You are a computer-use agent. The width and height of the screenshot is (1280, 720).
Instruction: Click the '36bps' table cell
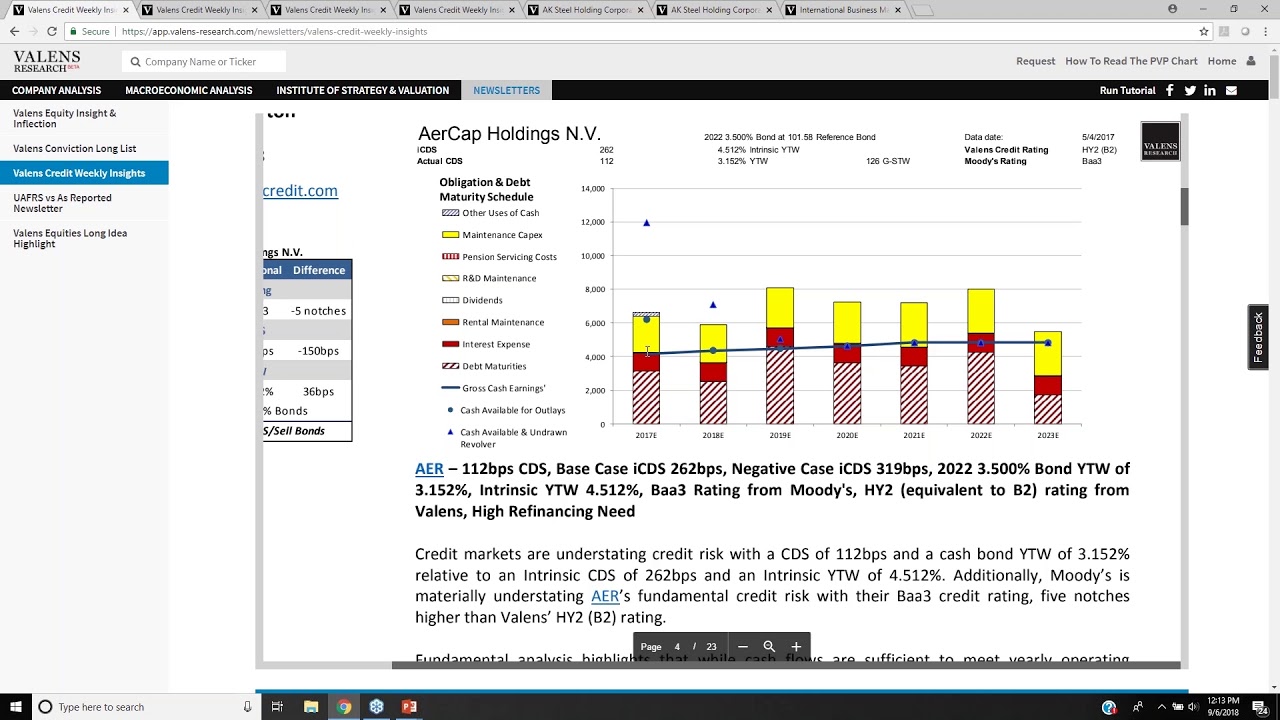point(318,391)
